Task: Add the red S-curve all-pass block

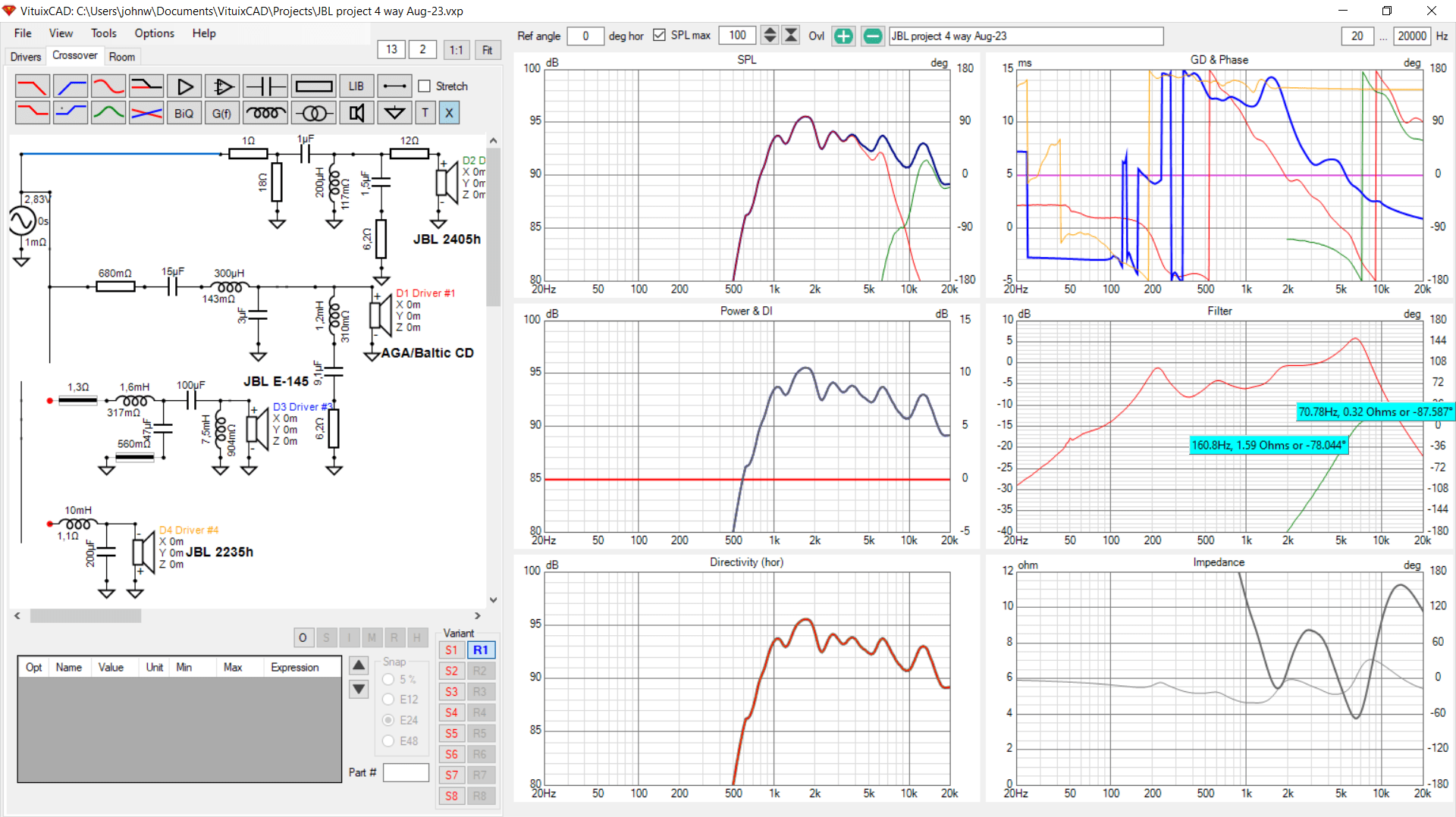Action: tap(108, 86)
